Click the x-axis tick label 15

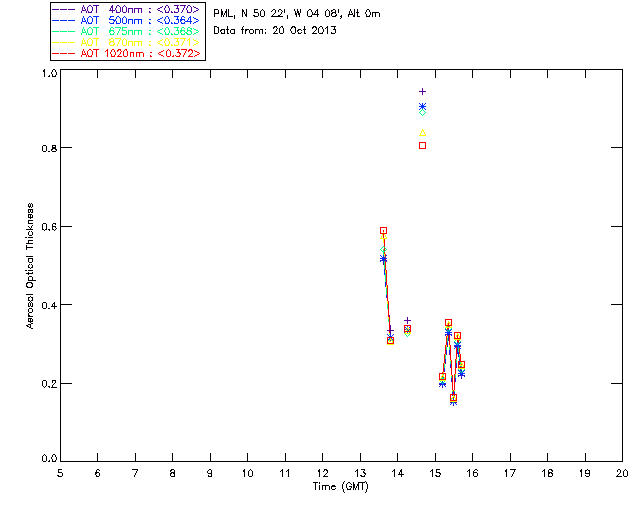(x=435, y=473)
